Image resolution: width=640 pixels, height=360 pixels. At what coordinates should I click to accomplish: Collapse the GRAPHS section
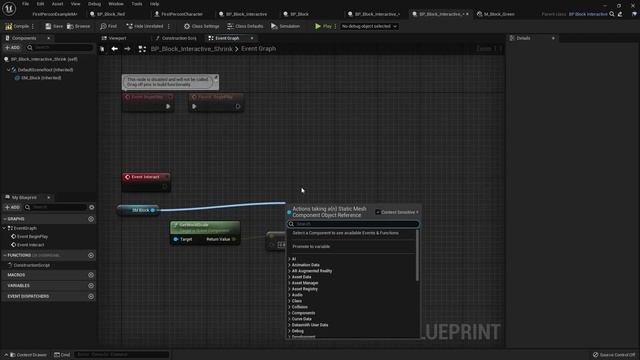5,219
